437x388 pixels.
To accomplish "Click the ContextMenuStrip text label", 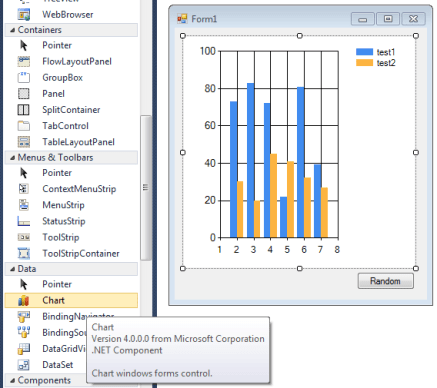I will pyautogui.click(x=79, y=189).
